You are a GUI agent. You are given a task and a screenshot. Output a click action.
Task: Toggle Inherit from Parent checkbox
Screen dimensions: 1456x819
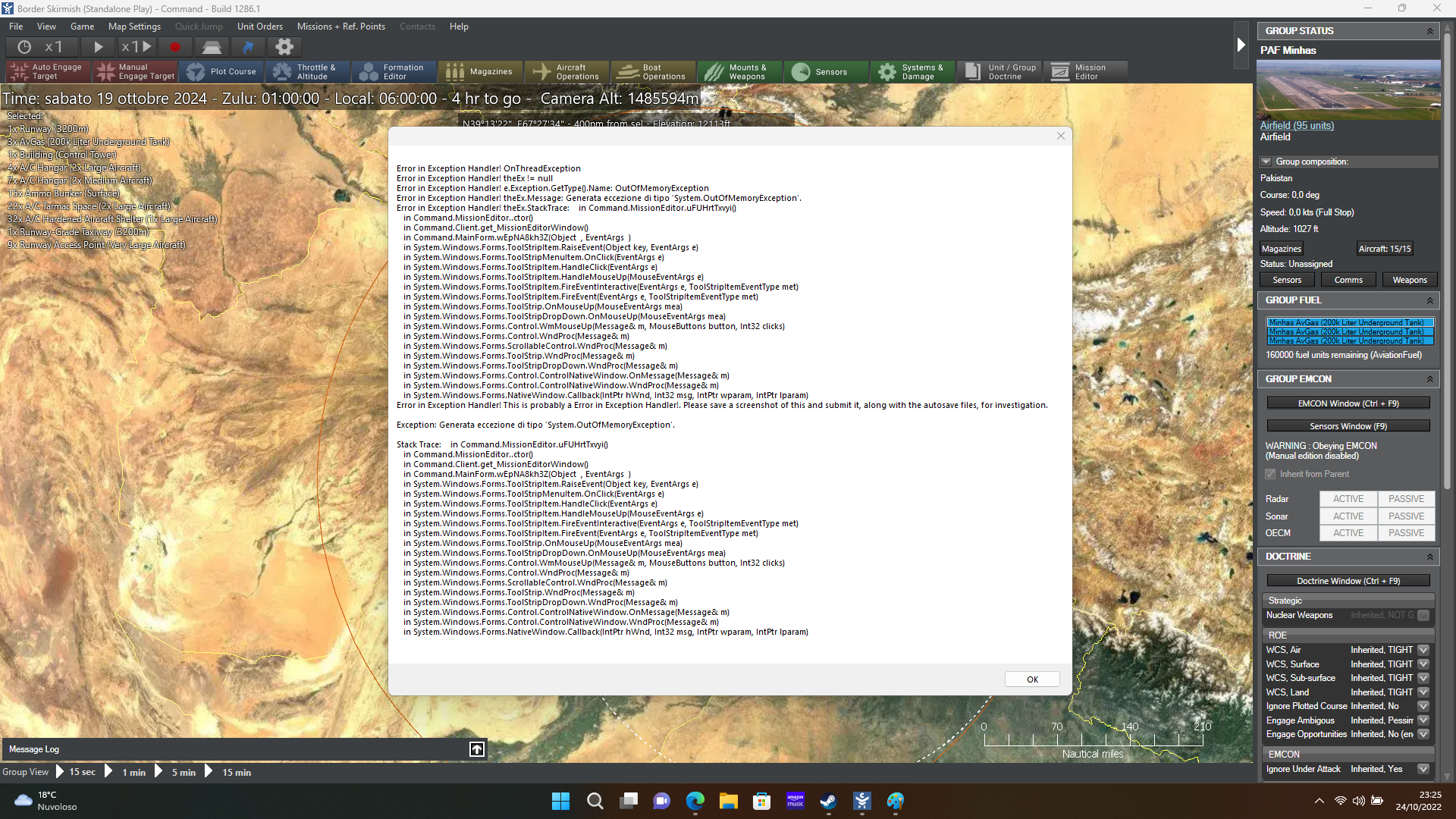tap(1270, 474)
